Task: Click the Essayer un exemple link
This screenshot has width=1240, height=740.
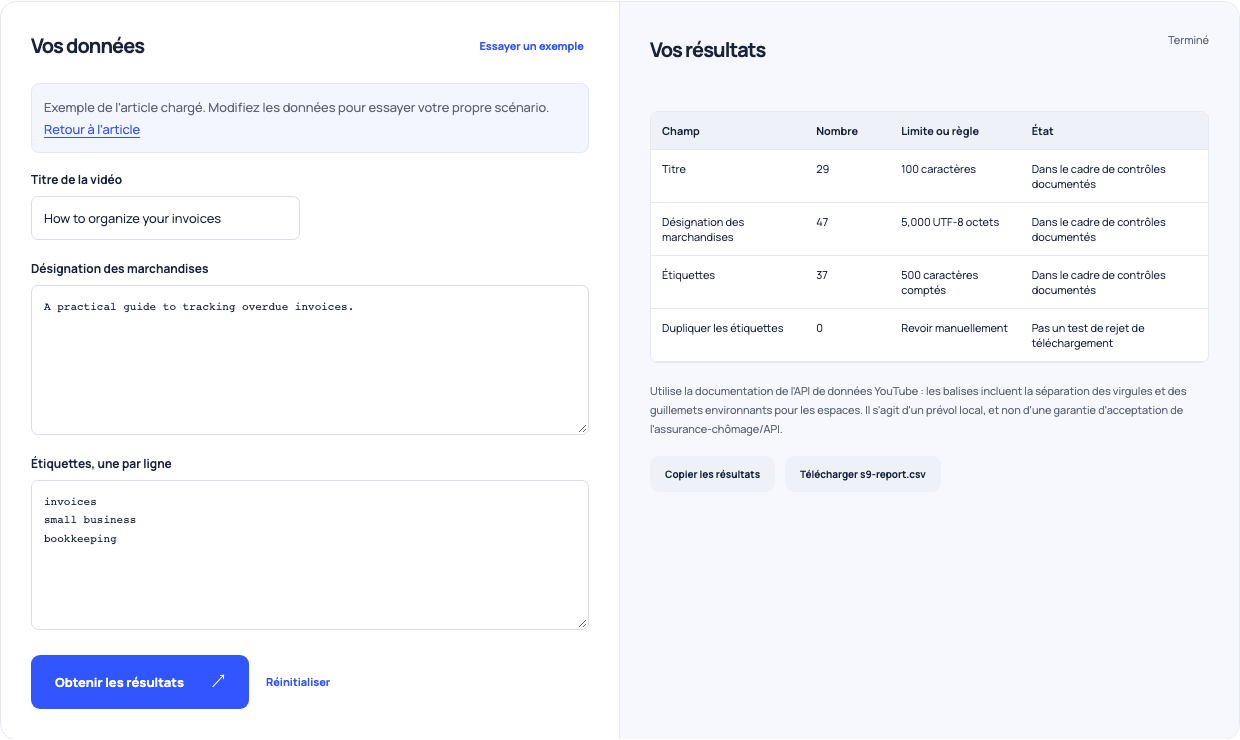Action: click(531, 46)
